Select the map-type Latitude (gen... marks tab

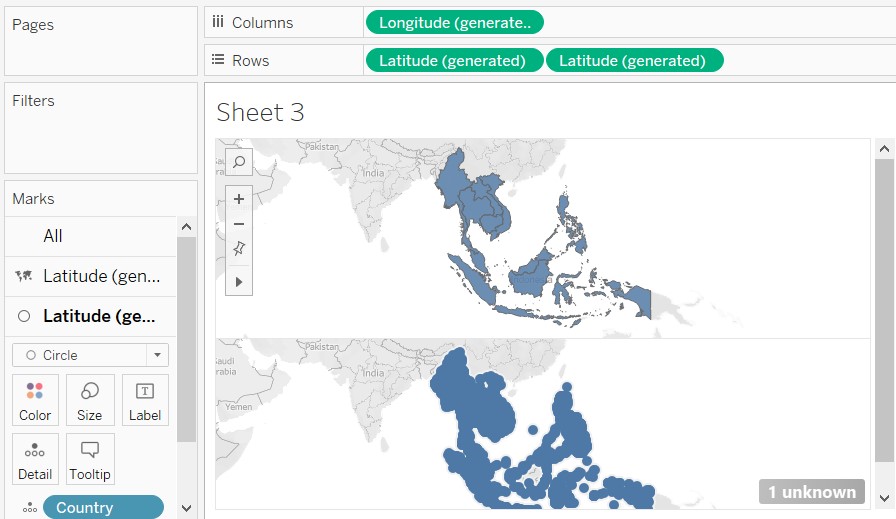(x=91, y=276)
